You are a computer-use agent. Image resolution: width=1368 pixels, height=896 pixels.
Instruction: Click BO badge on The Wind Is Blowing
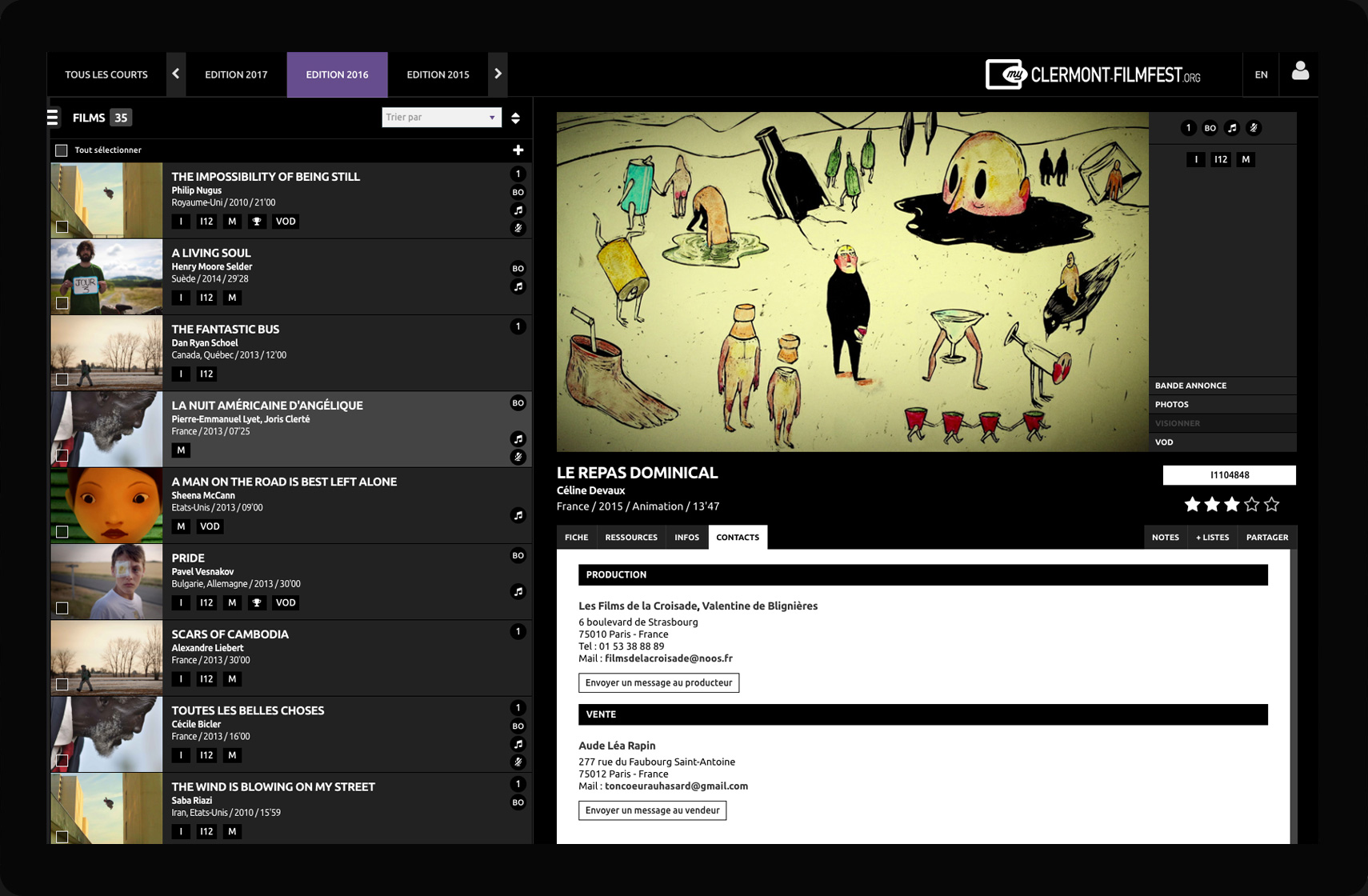tap(518, 802)
